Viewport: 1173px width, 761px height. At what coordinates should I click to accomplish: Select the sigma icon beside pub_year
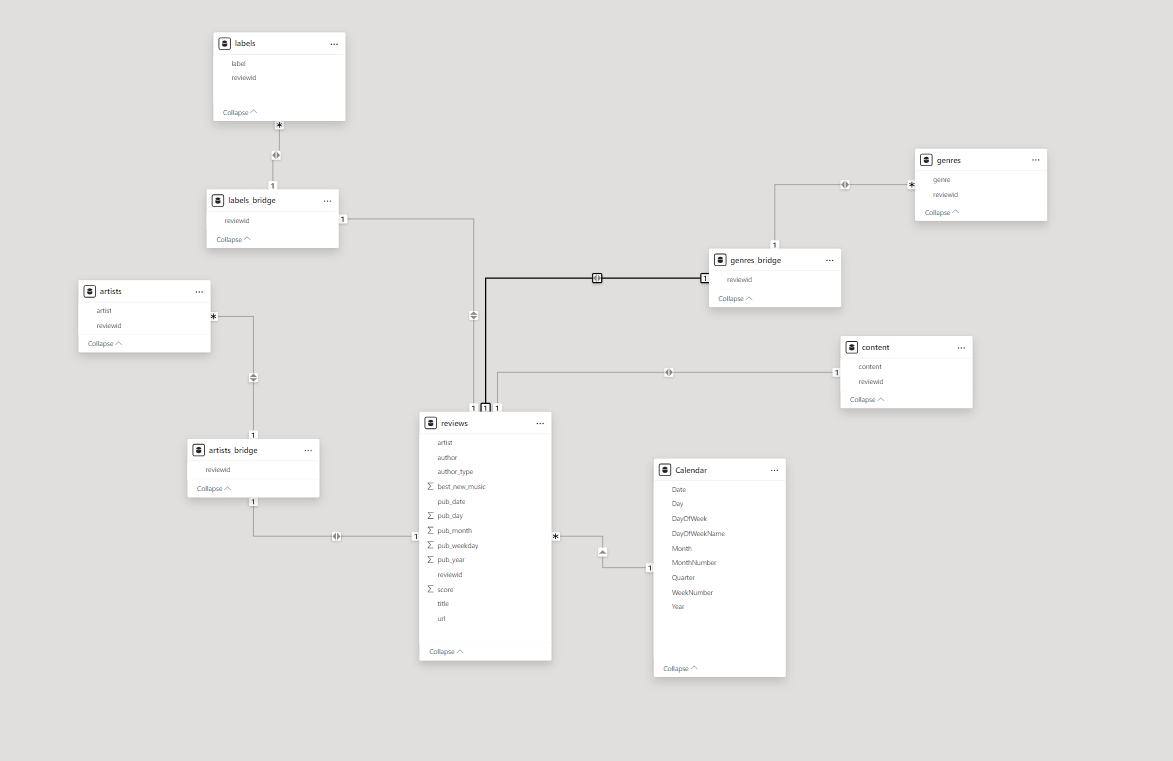tap(430, 560)
